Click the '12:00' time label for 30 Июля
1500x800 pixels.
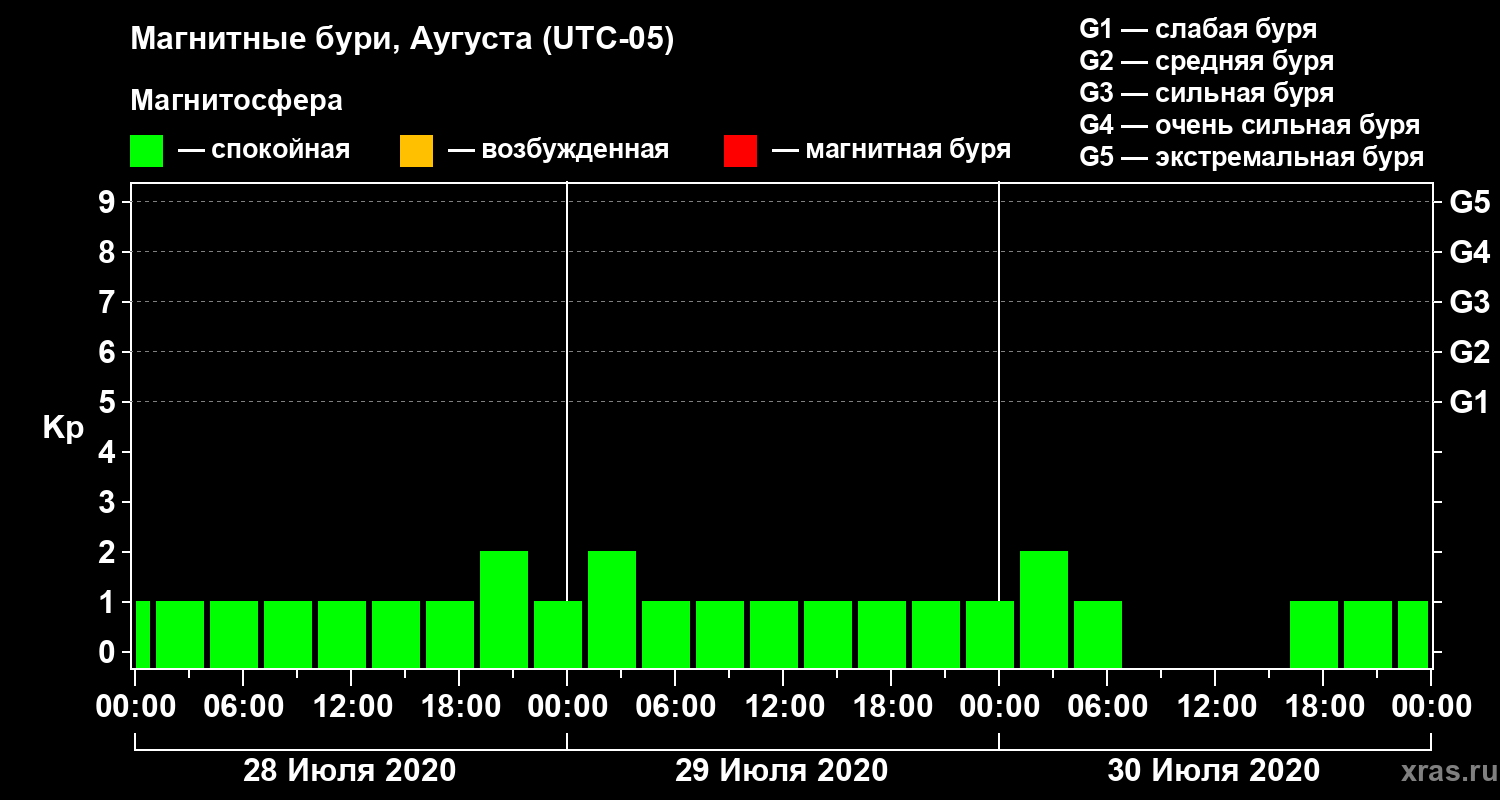1215,706
